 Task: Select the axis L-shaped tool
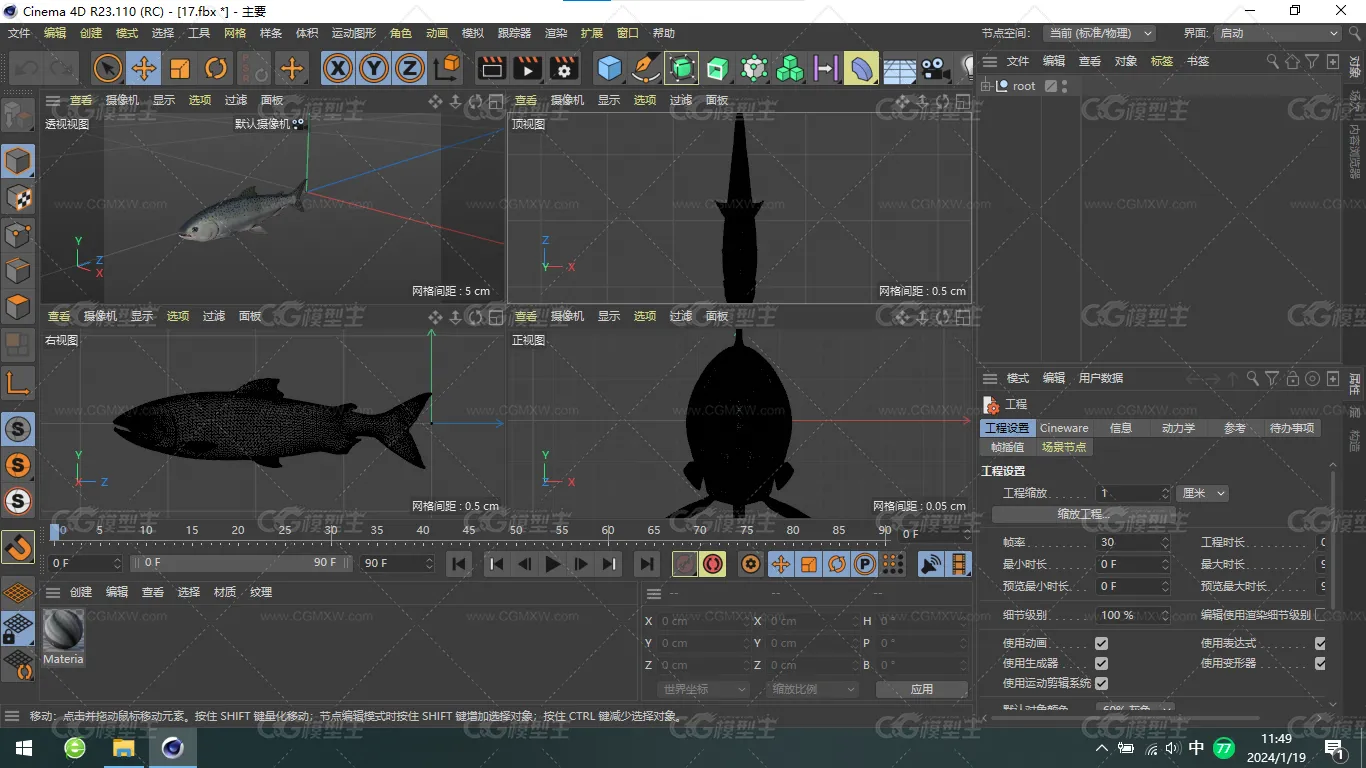(18, 382)
